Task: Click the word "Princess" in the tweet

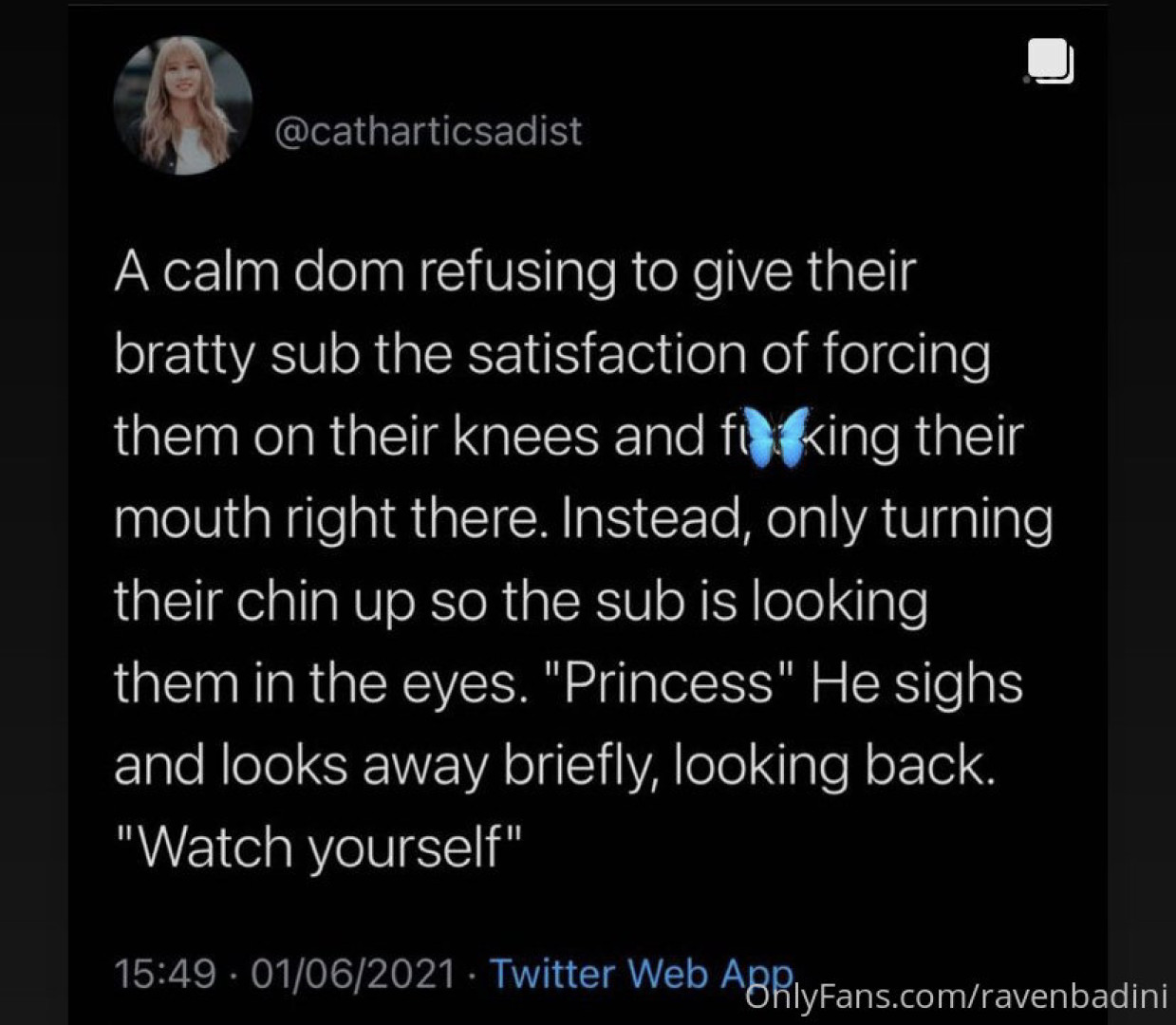Action: click(667, 682)
